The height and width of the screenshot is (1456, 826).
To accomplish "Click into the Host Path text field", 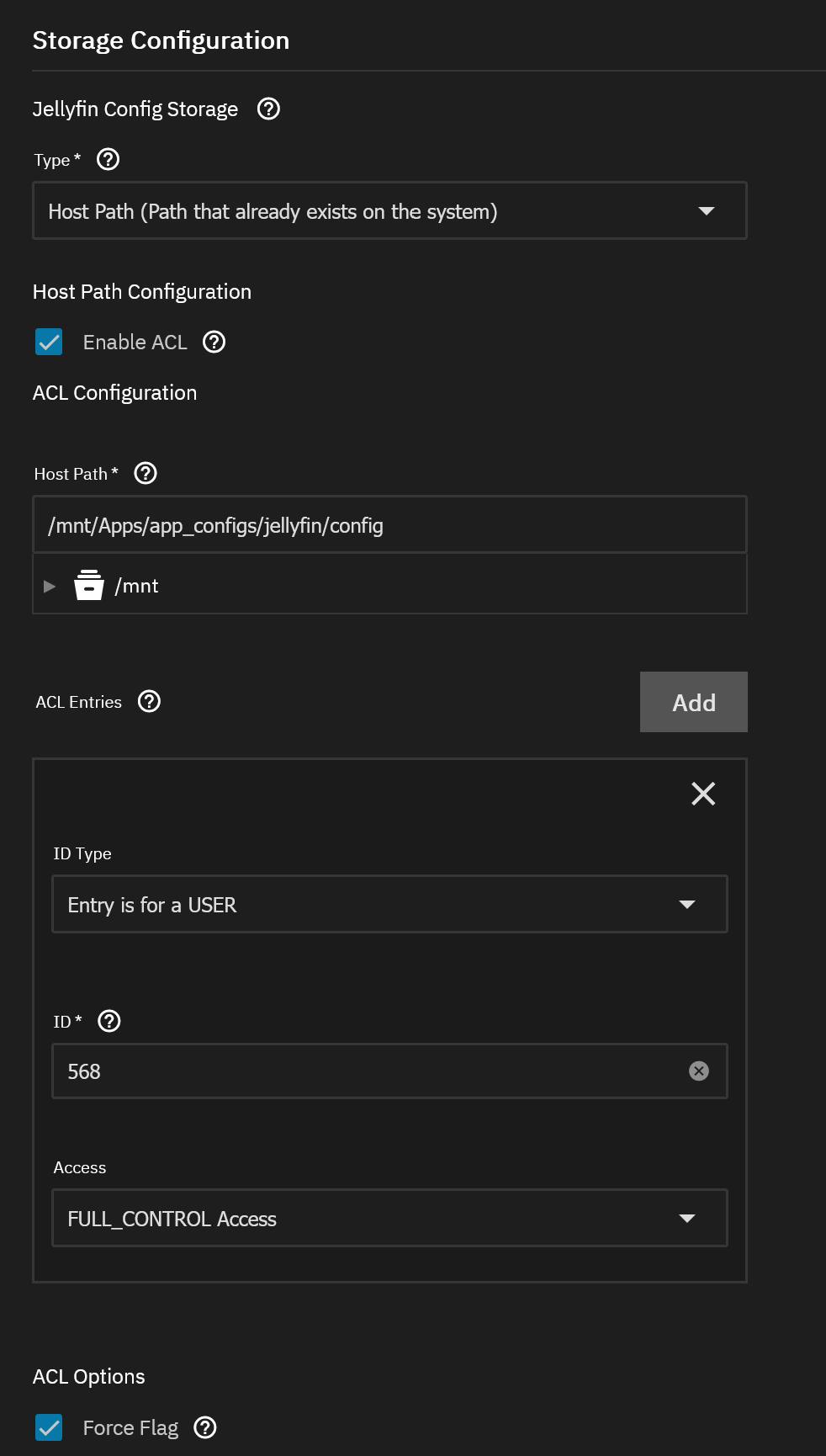I will [x=389, y=525].
